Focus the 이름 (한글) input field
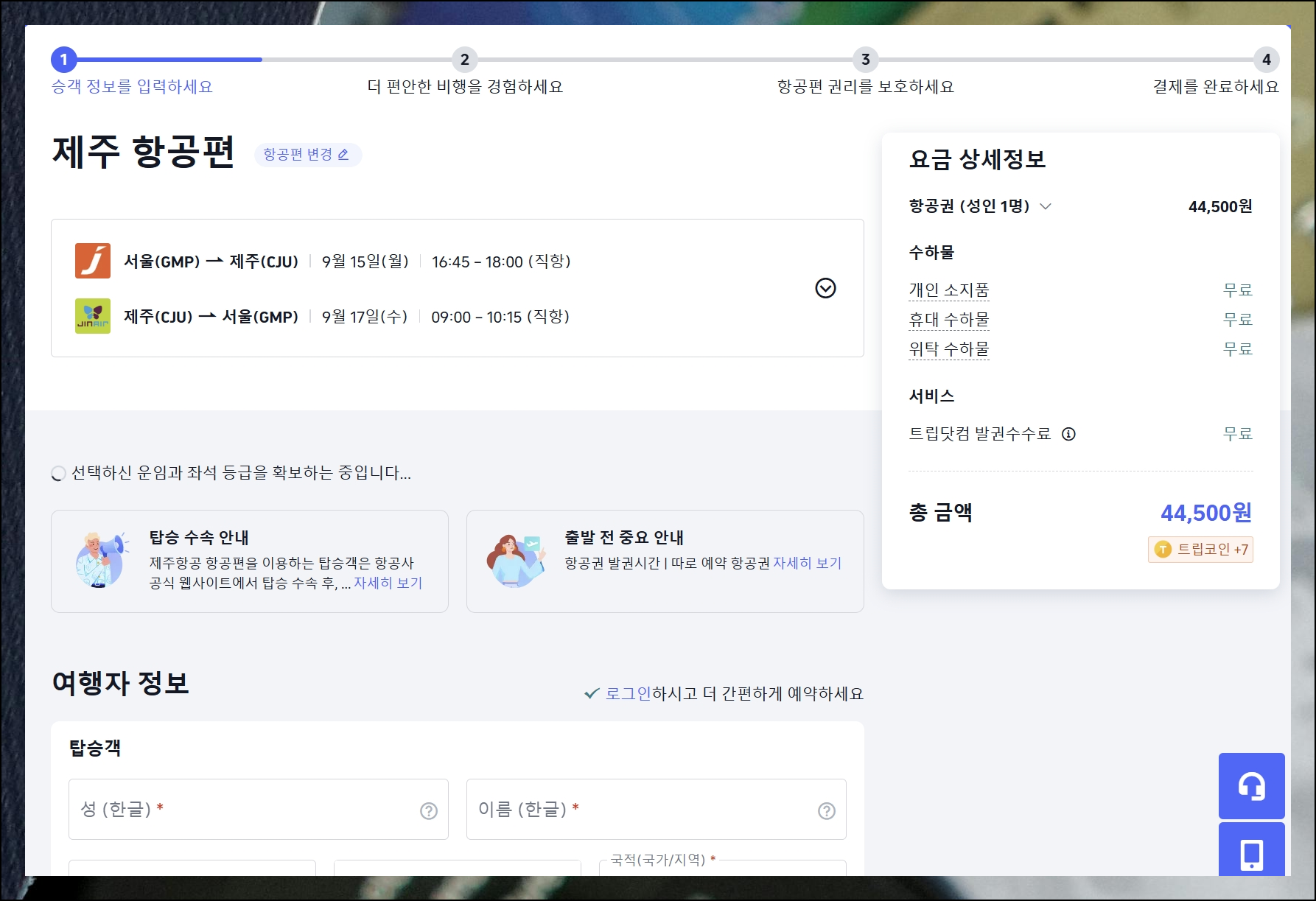 click(x=656, y=809)
